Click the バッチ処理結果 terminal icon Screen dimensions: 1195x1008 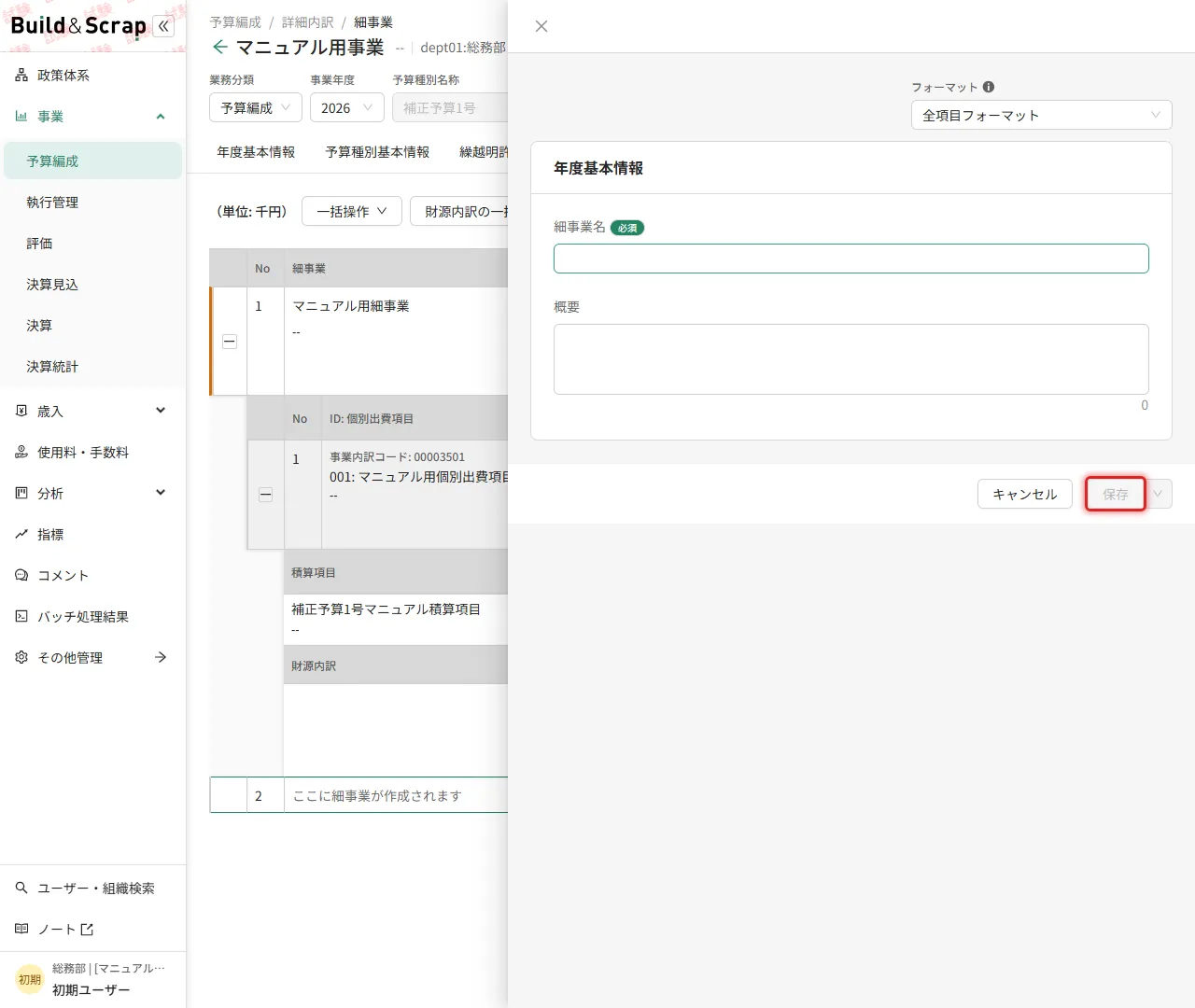pyautogui.click(x=21, y=616)
